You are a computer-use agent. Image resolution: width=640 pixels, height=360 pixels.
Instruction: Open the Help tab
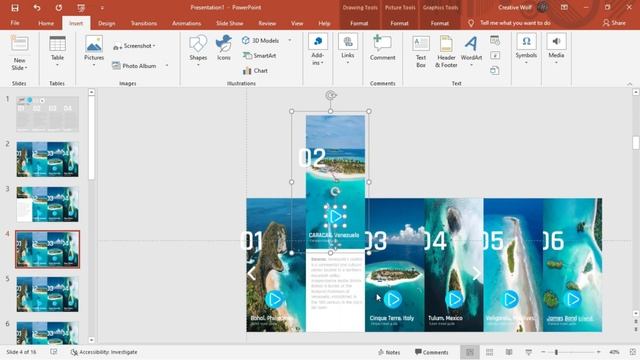pos(324,23)
